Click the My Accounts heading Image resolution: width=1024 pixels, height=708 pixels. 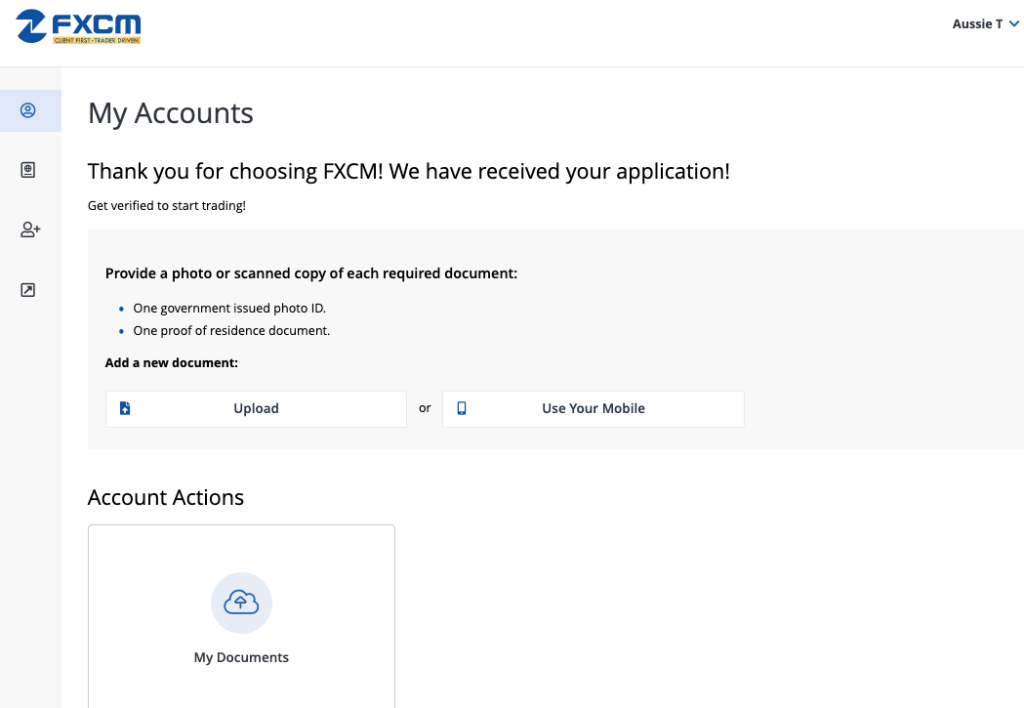click(170, 113)
